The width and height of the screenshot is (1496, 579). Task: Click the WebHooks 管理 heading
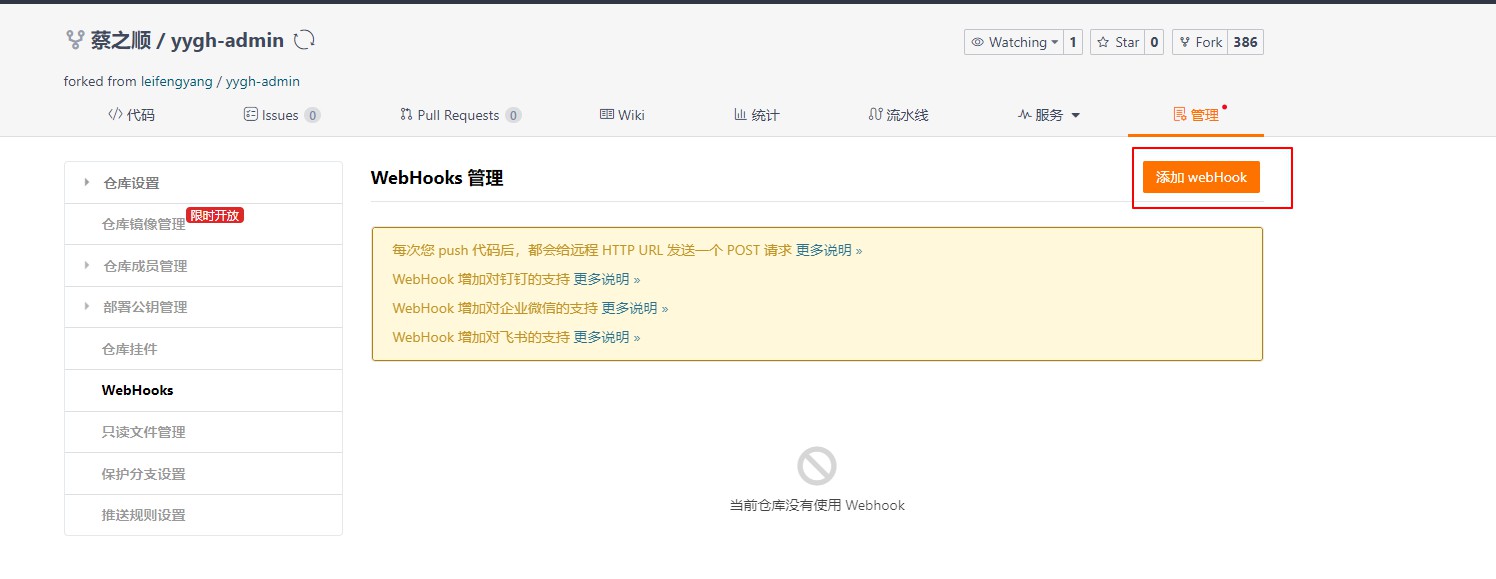tap(437, 178)
